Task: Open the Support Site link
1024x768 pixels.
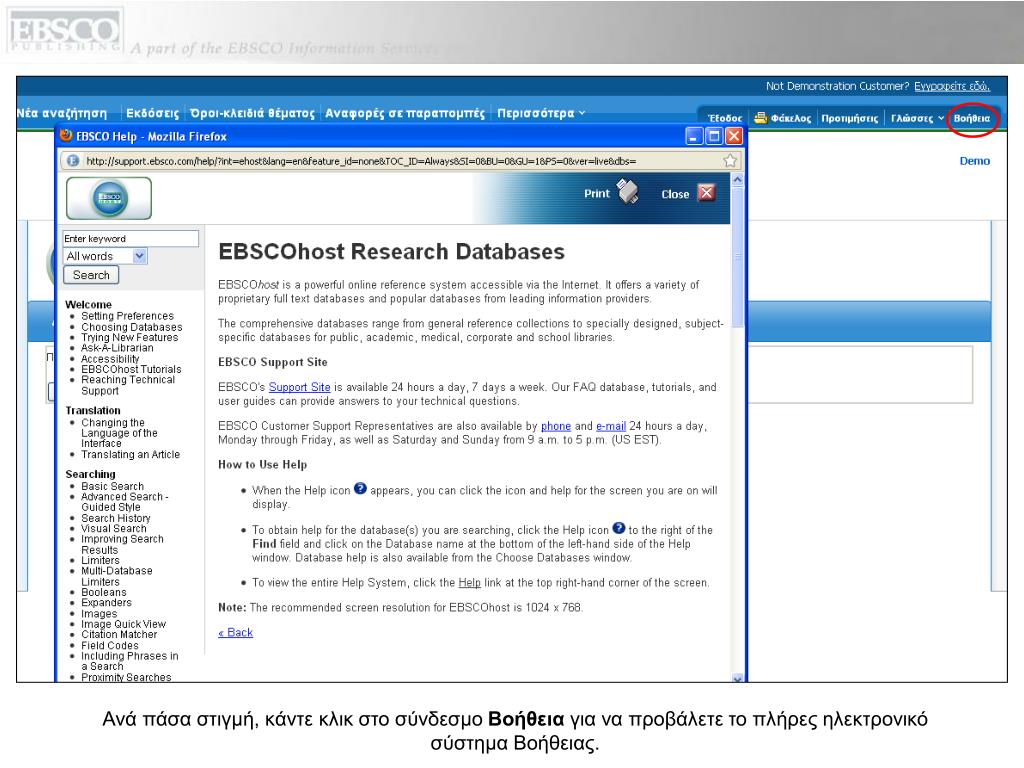Action: coord(299,387)
